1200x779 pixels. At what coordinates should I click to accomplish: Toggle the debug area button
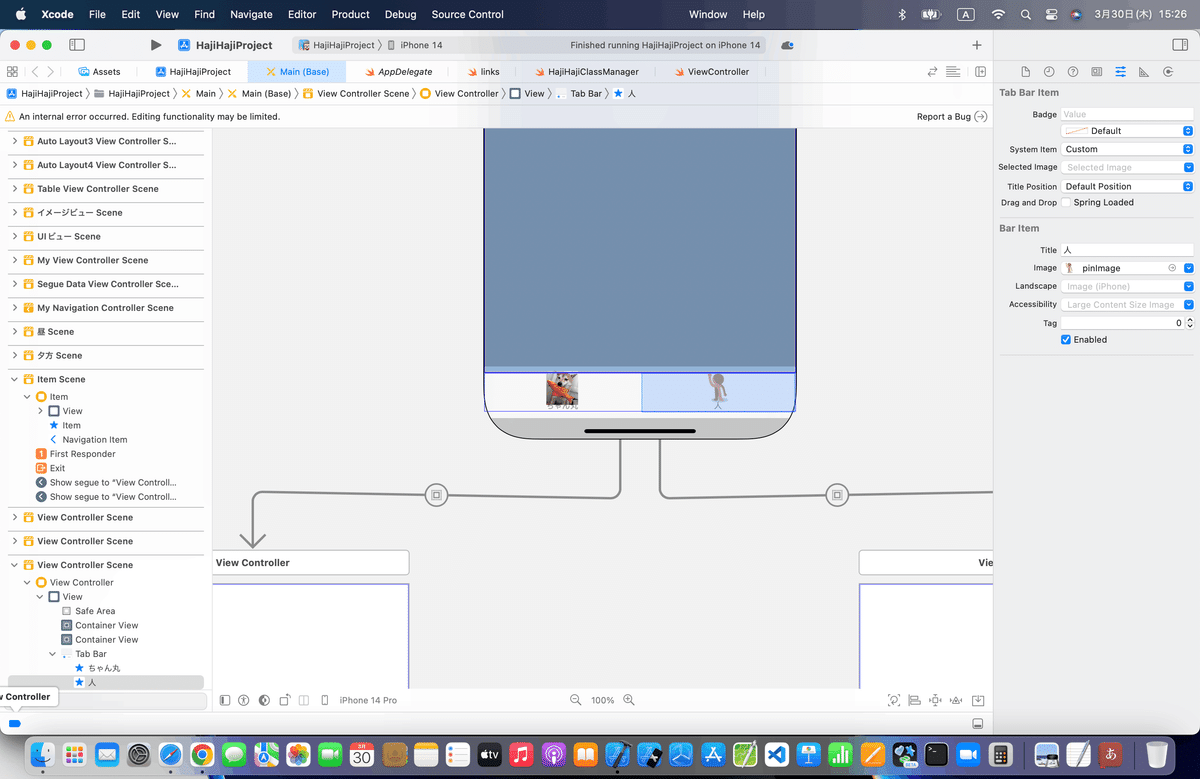pyautogui.click(x=977, y=723)
